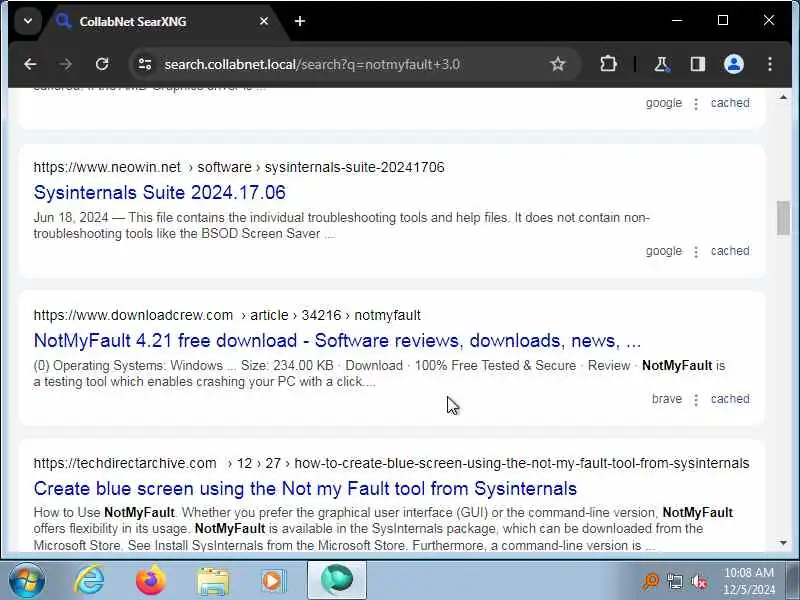The image size is (800, 600).
Task: Click the network tray icon
Action: tap(674, 581)
